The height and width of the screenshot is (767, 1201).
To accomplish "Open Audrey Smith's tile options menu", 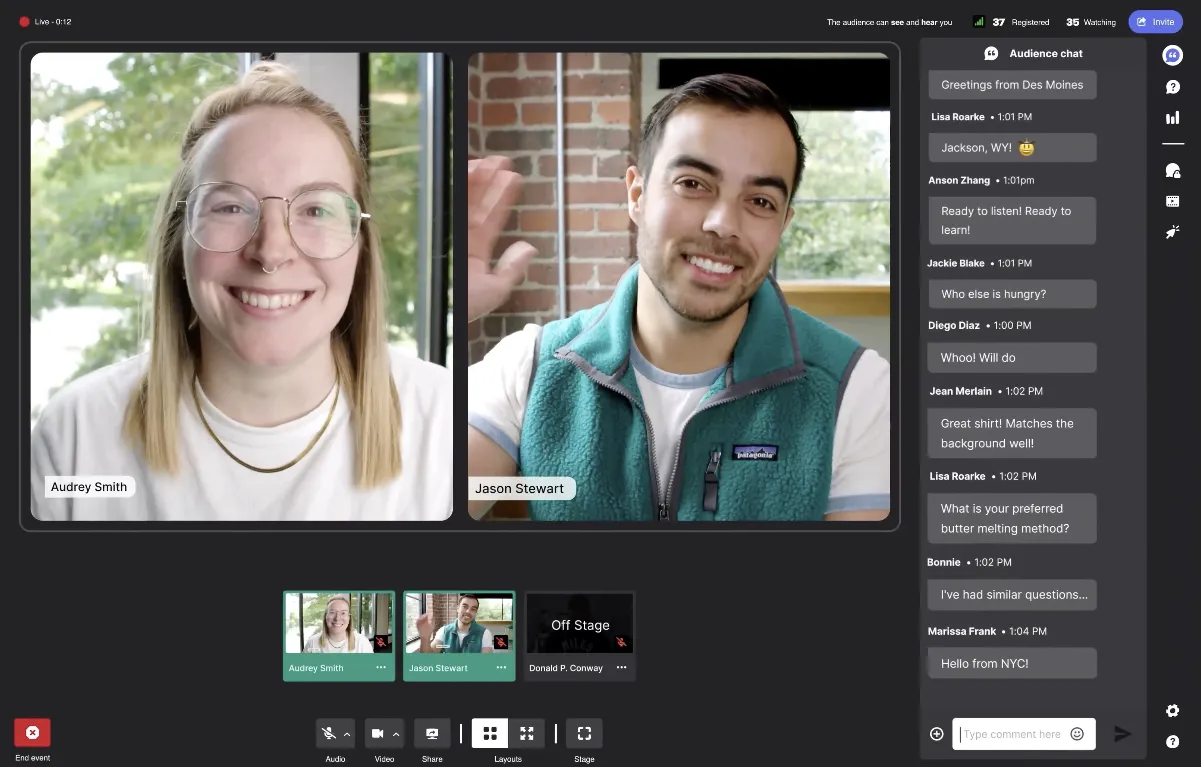I will click(x=381, y=668).
